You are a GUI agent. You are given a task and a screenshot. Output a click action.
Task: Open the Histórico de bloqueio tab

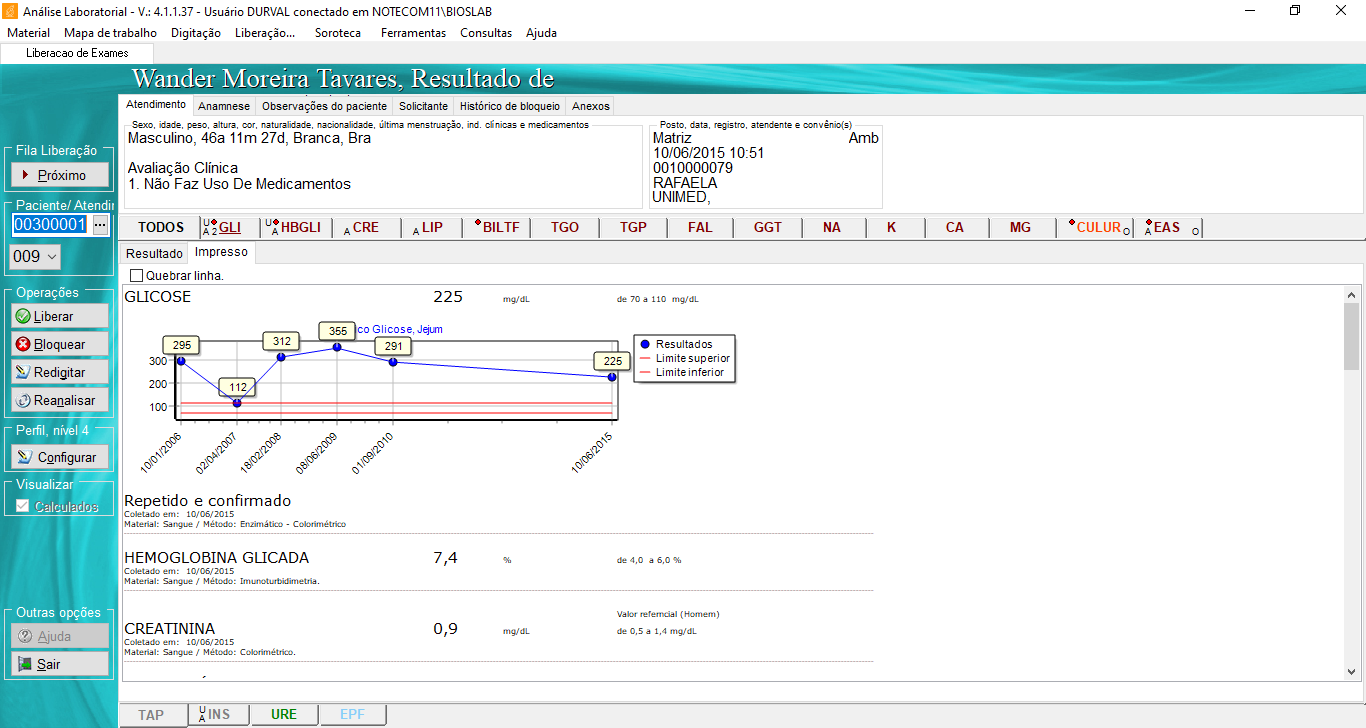[x=510, y=106]
